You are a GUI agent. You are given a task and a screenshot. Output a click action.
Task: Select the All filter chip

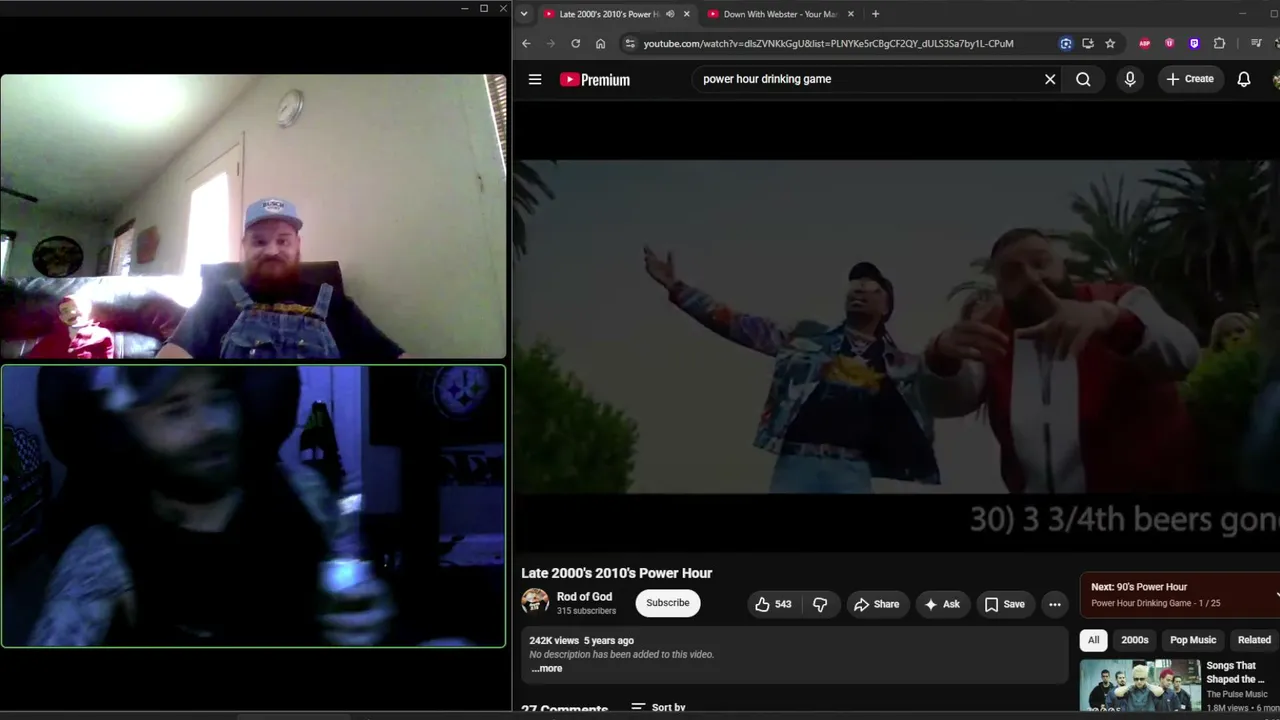(x=1093, y=640)
